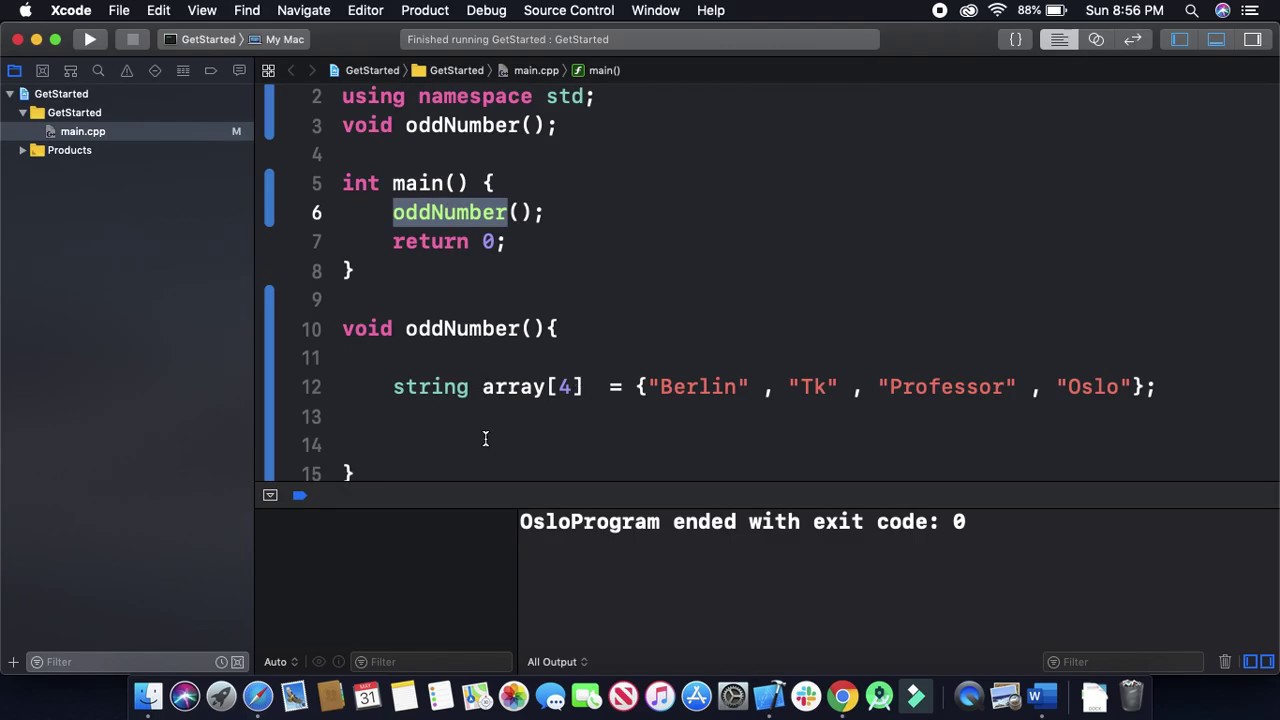
Task: Toggle the inspectors panel visibility
Action: [1253, 39]
